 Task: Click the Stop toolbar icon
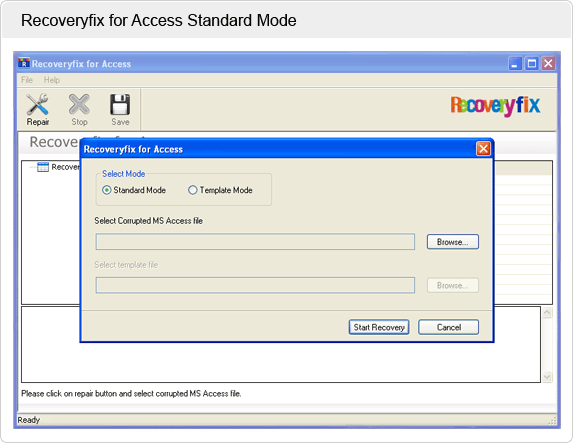[79, 105]
